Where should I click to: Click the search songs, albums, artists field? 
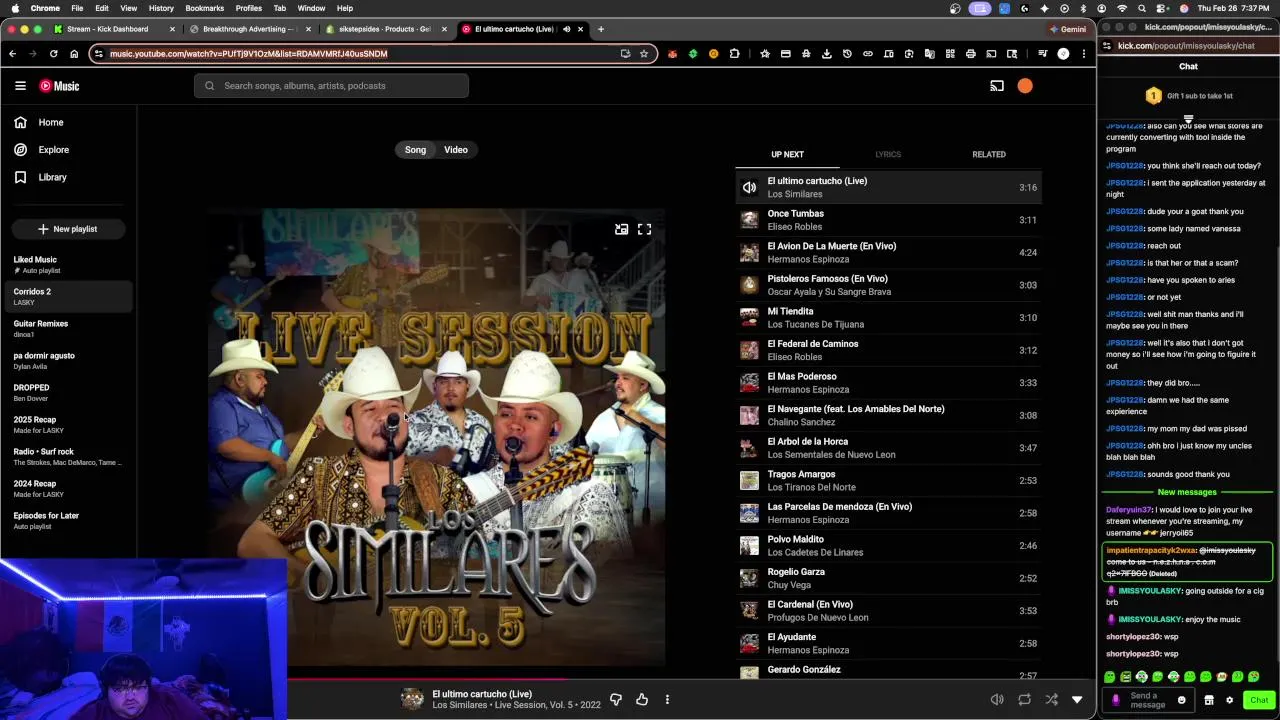331,86
